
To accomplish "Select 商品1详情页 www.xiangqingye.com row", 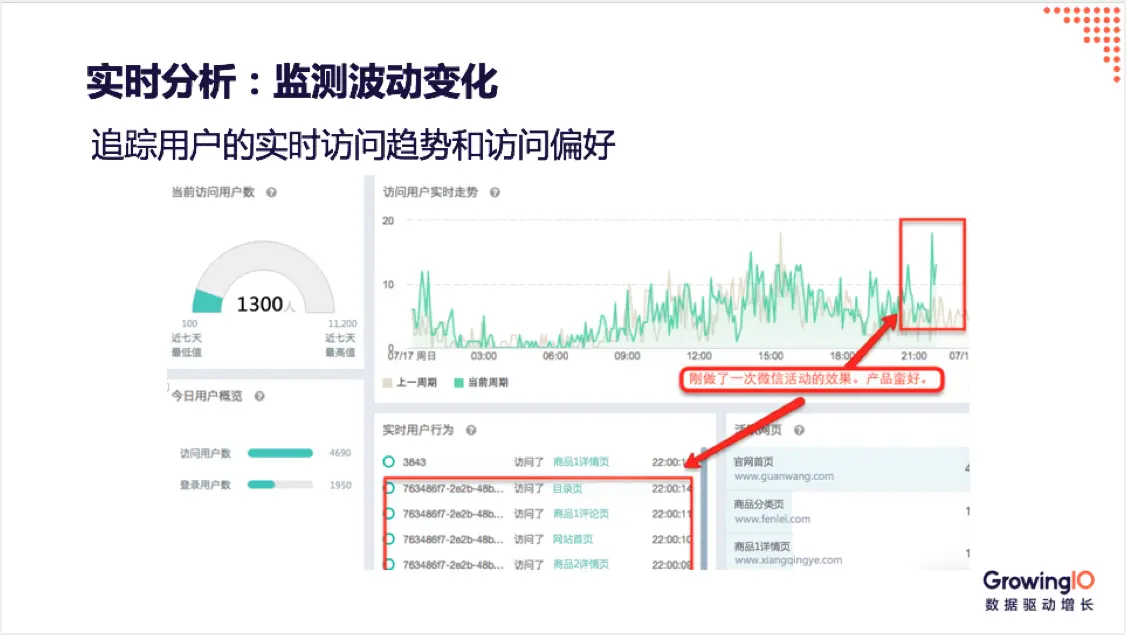I will coord(849,552).
